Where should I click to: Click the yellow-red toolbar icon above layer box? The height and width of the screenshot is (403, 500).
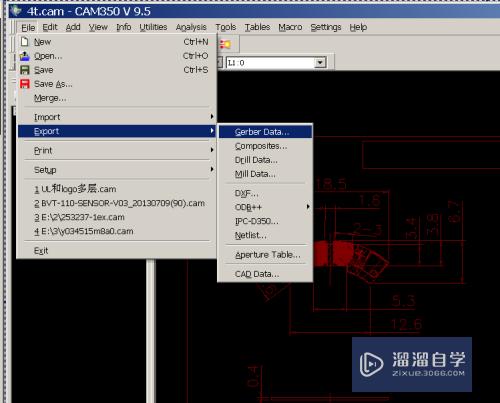[225, 44]
